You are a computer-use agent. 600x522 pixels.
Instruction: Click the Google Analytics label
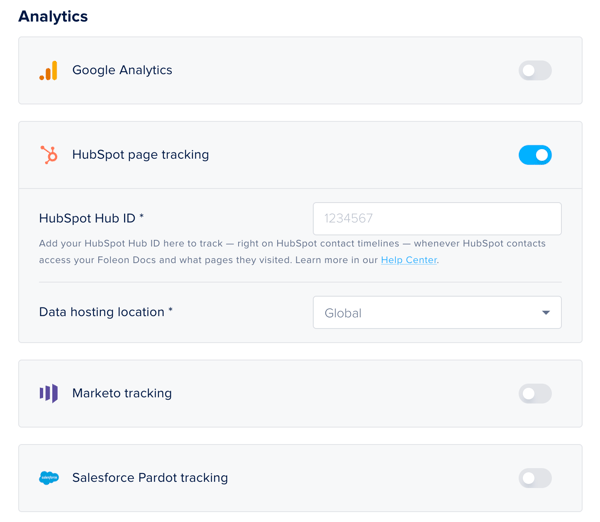tap(122, 70)
